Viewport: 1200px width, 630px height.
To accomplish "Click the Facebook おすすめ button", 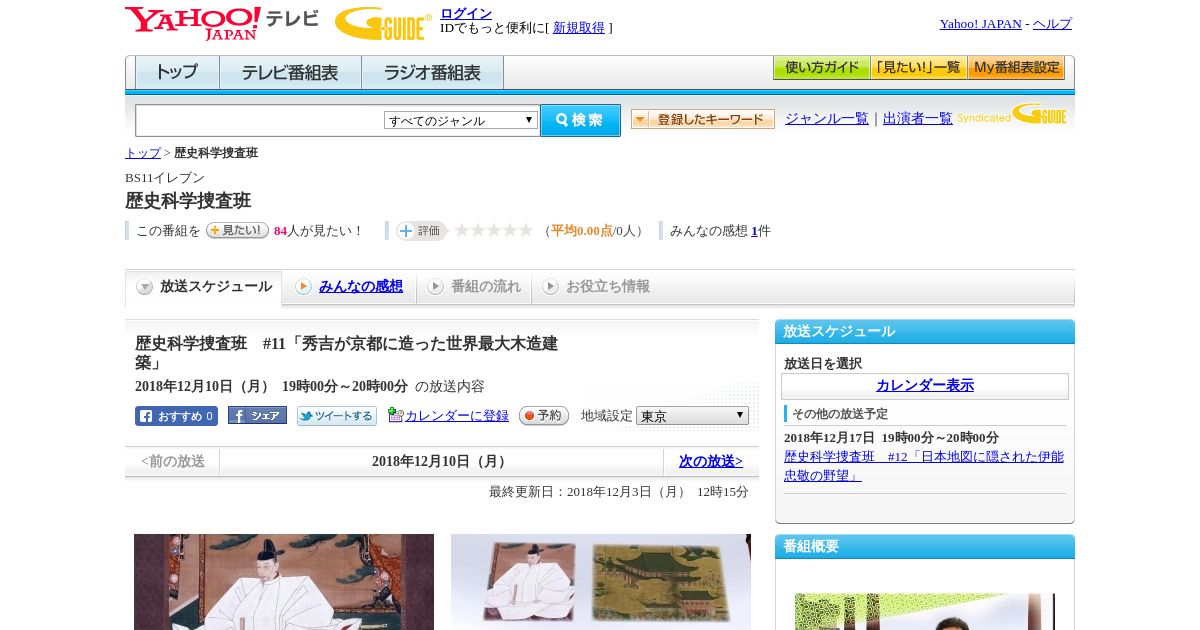I will click(x=176, y=416).
